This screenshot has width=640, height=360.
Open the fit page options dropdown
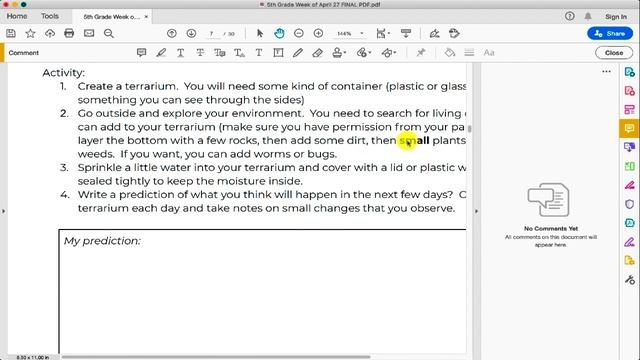pos(383,33)
